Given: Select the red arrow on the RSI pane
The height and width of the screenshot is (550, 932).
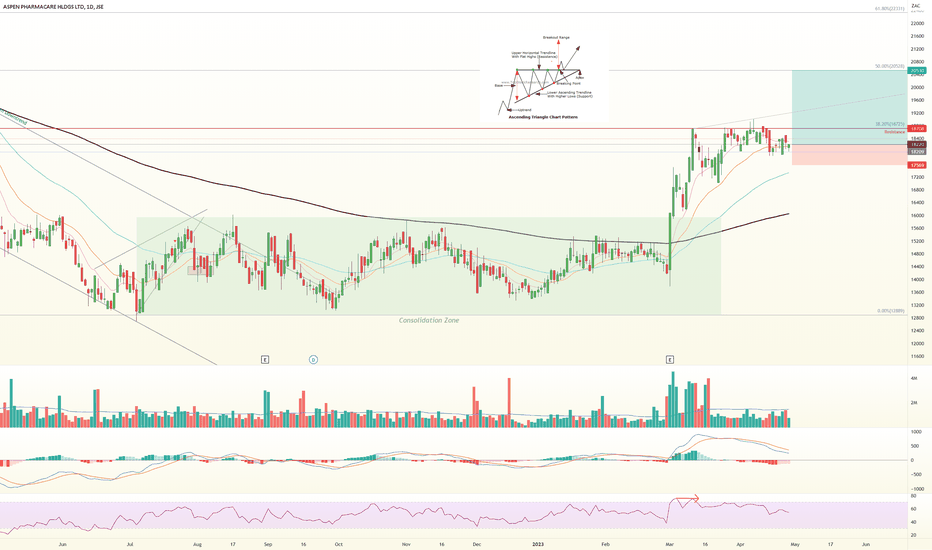Looking at the screenshot, I should 687,498.
